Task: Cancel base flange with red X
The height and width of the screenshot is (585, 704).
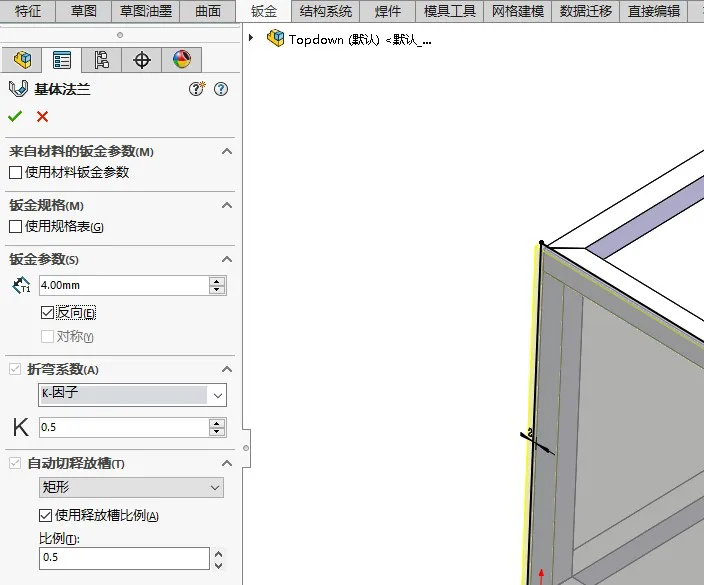Action: (42, 117)
